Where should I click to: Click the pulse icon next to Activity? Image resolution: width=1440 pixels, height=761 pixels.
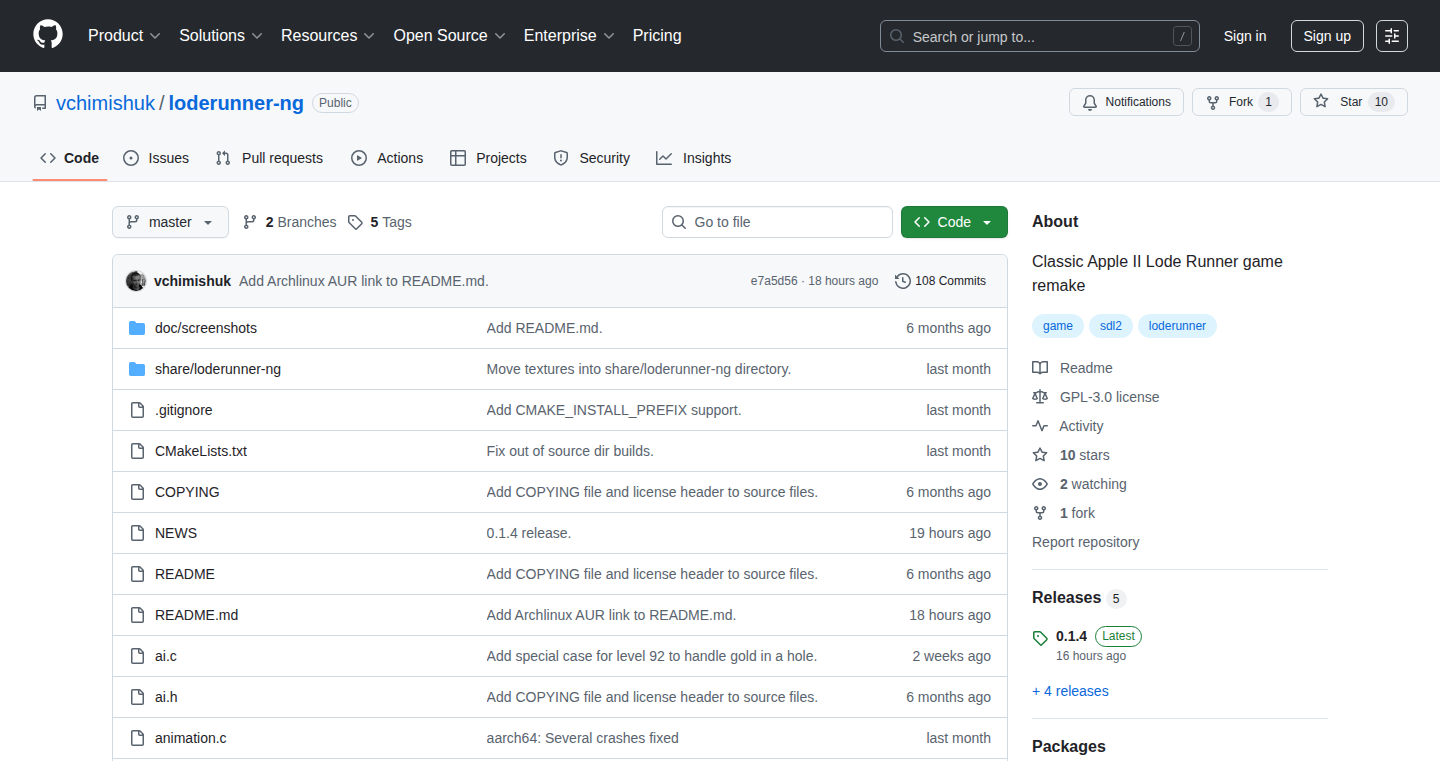1040,426
